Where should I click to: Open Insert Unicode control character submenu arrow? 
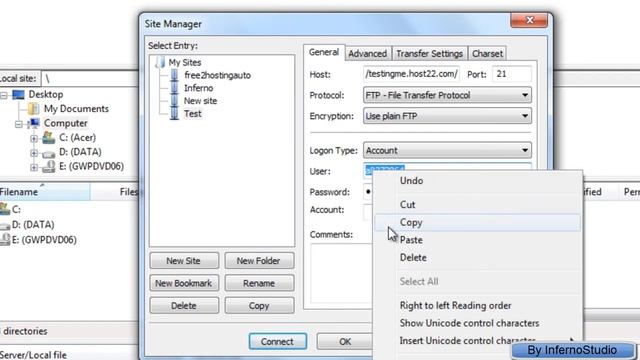[x=573, y=340]
